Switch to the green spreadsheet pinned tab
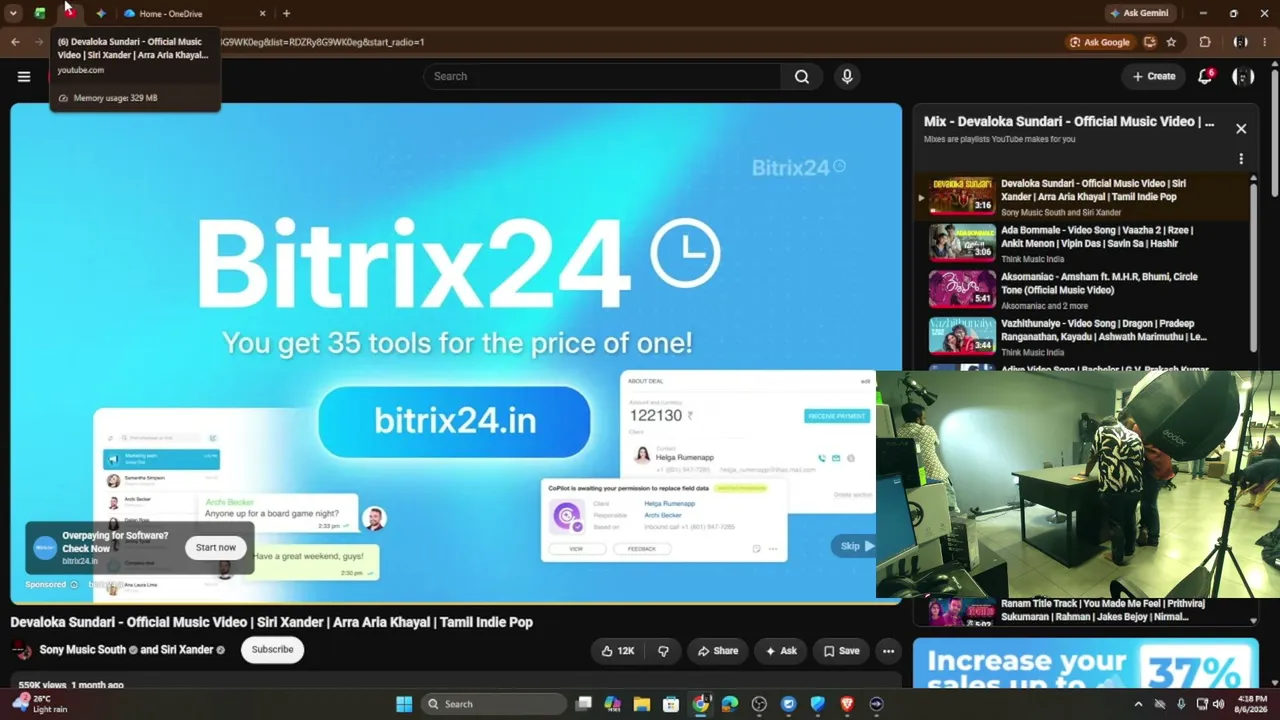The image size is (1280, 720). pyautogui.click(x=40, y=13)
